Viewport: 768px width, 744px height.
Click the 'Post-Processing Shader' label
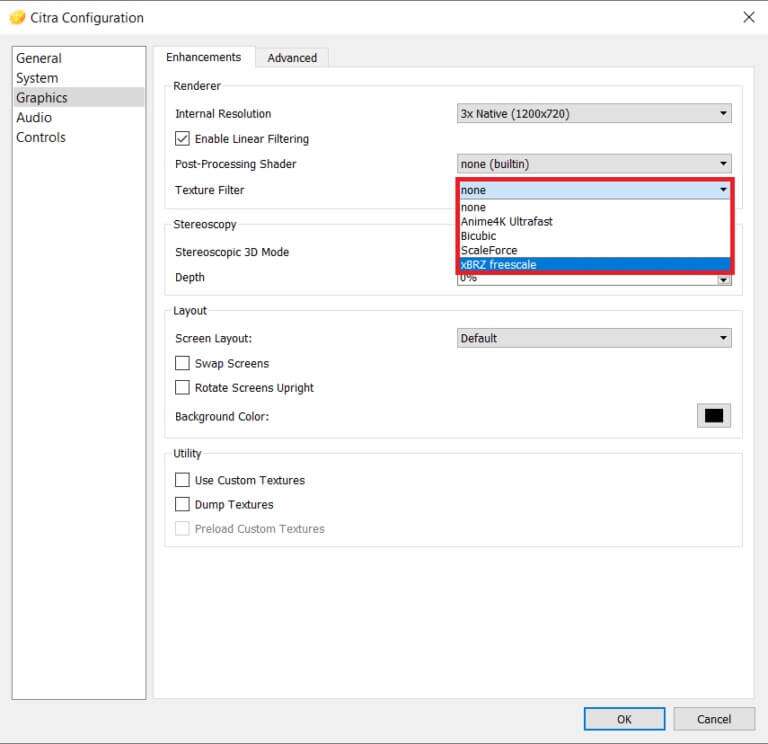pyautogui.click(x=235, y=164)
